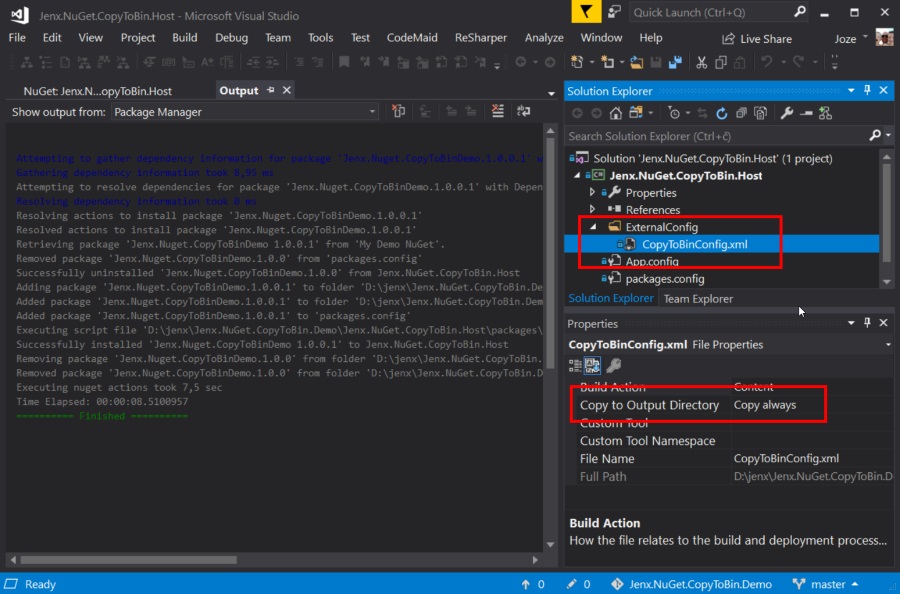Viewport: 900px width, 594px height.
Task: Click Pending Changes Filter clock icon
Action: pos(674,114)
